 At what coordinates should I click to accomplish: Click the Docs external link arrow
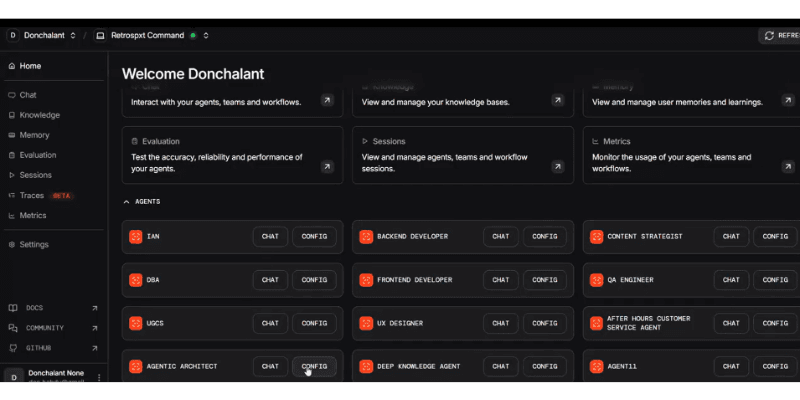coord(94,308)
